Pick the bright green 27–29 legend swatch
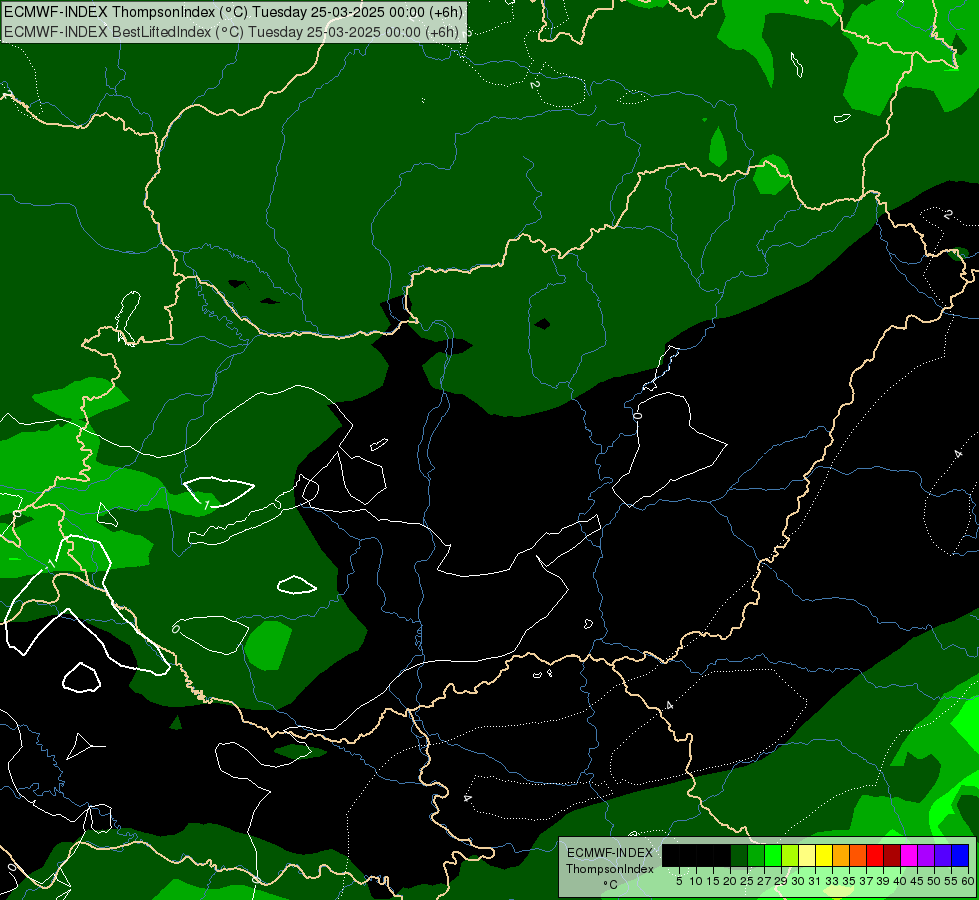 773,855
